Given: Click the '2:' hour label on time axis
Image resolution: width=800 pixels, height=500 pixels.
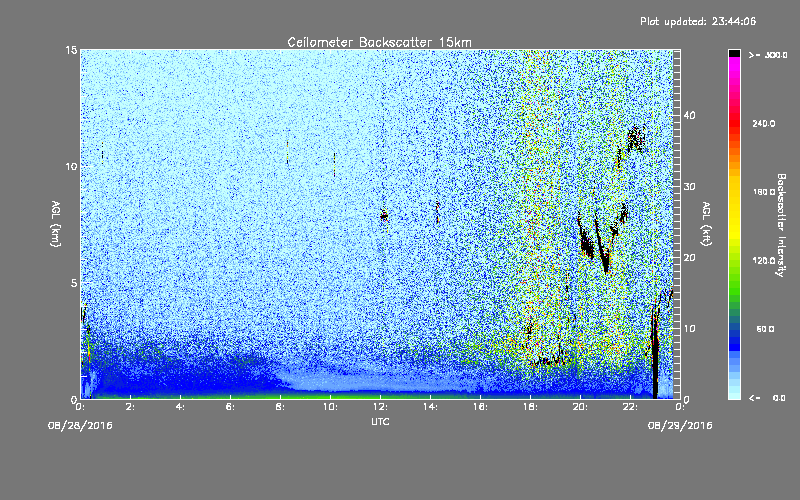Looking at the screenshot, I should click(x=130, y=407).
